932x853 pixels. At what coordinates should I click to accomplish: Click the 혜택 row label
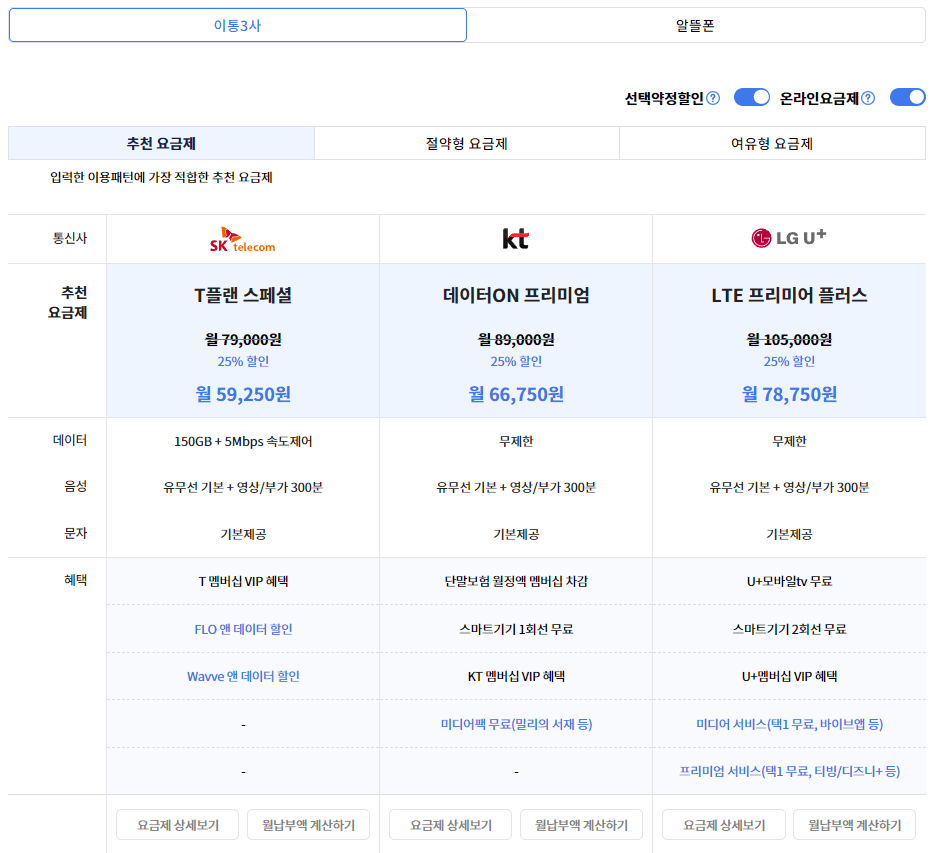pos(75,580)
